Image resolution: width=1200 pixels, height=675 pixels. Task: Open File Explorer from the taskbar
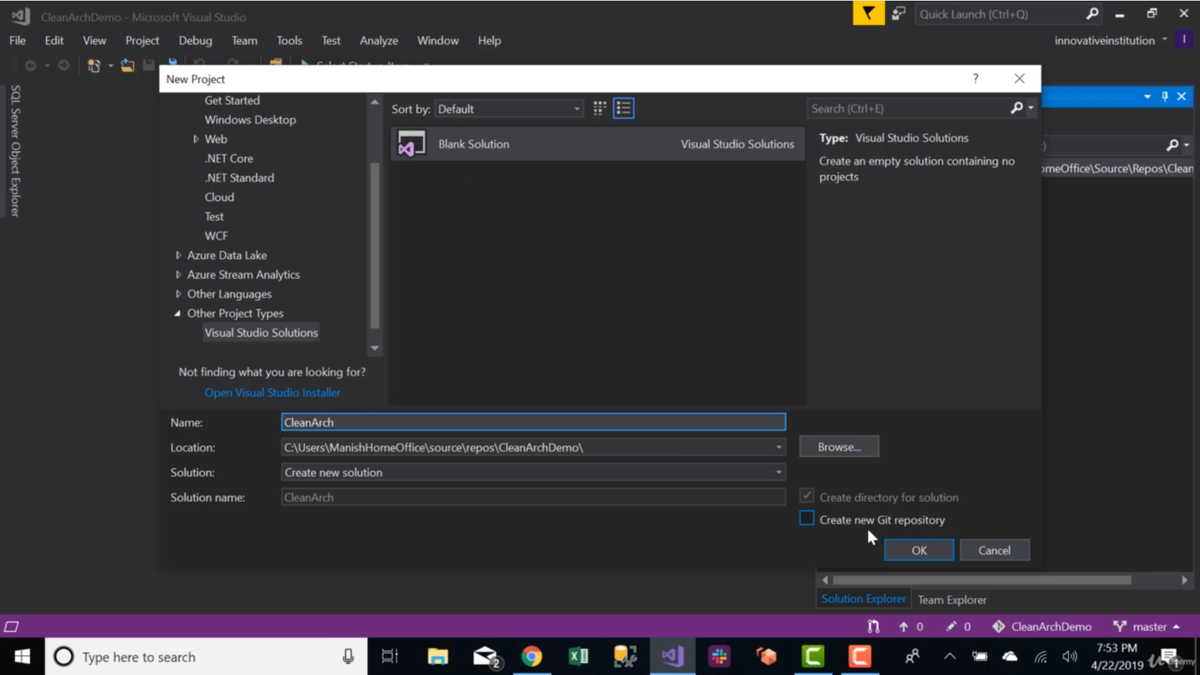[x=438, y=657]
